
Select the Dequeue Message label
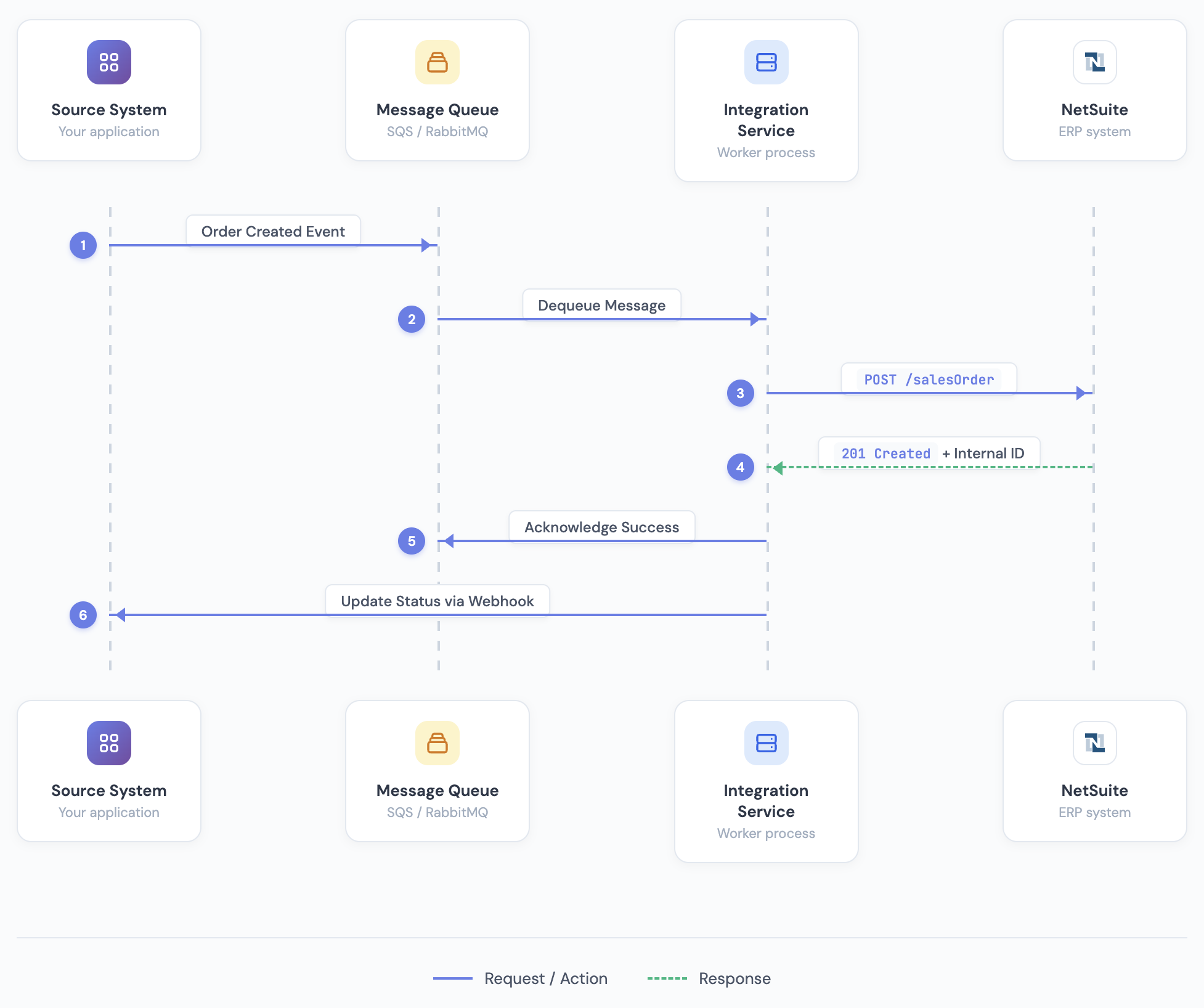[601, 304]
